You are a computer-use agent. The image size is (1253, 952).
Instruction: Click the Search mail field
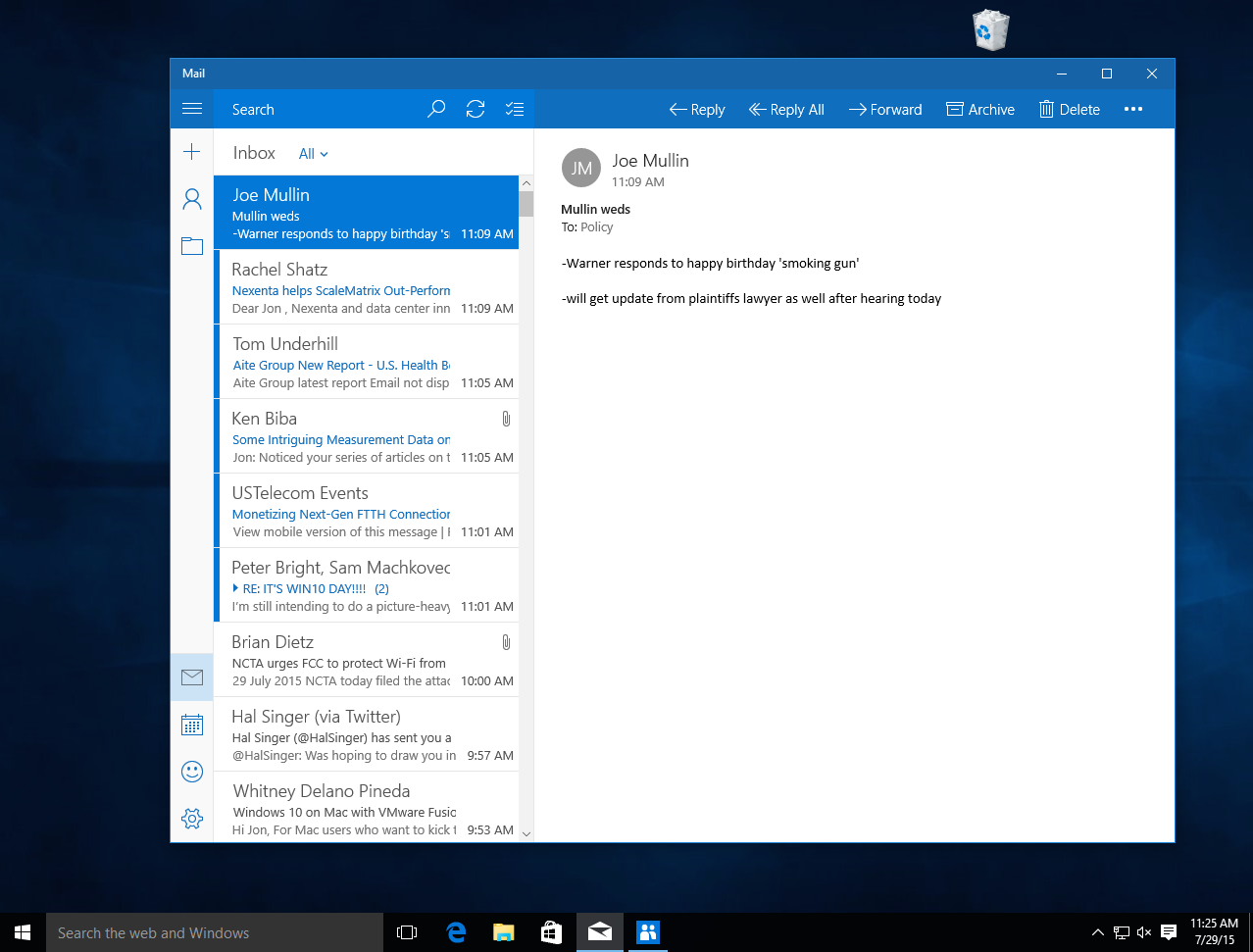(x=324, y=110)
